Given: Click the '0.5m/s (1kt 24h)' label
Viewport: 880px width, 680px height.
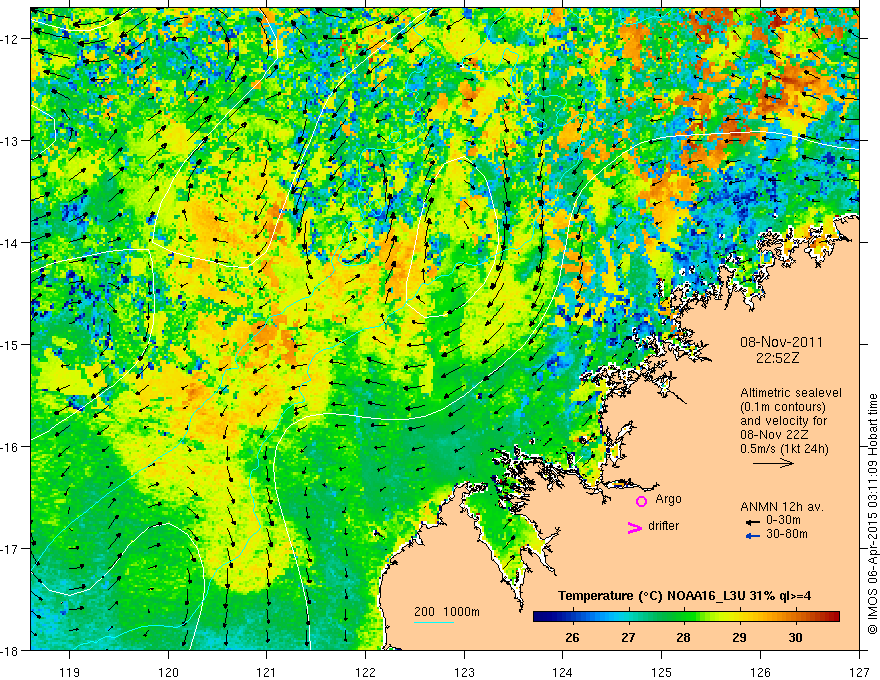Looking at the screenshot, I should pyautogui.click(x=784, y=449).
